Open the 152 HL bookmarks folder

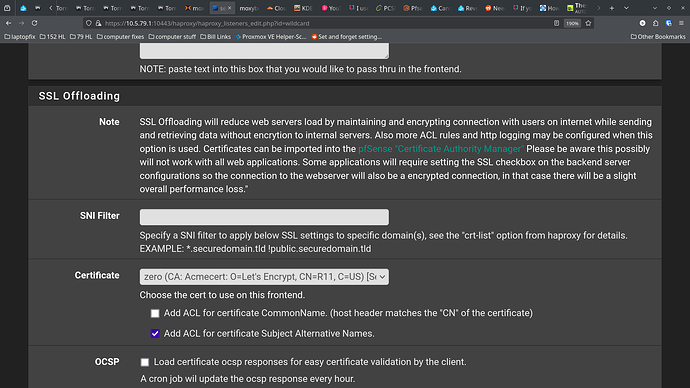(x=52, y=37)
